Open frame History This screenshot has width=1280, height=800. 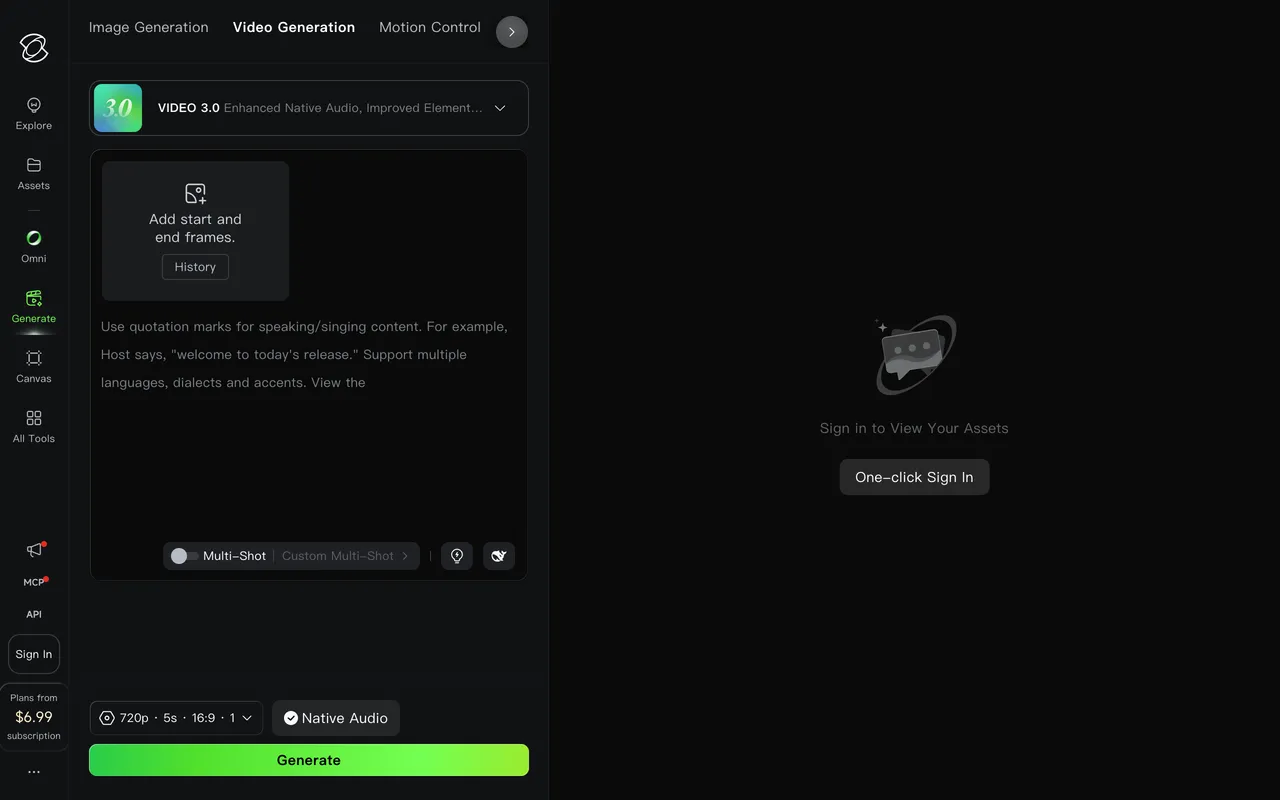pyautogui.click(x=195, y=267)
